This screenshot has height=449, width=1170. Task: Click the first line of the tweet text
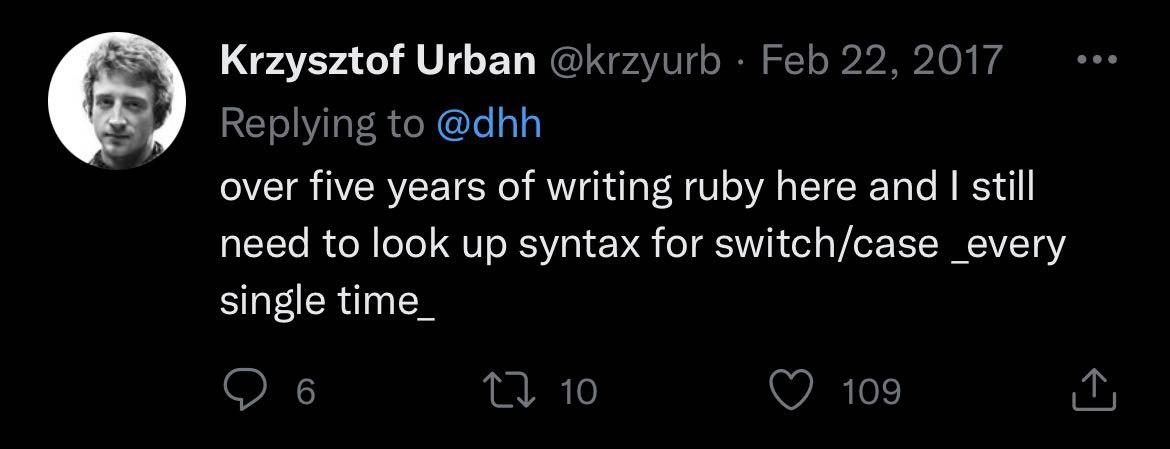pos(626,188)
